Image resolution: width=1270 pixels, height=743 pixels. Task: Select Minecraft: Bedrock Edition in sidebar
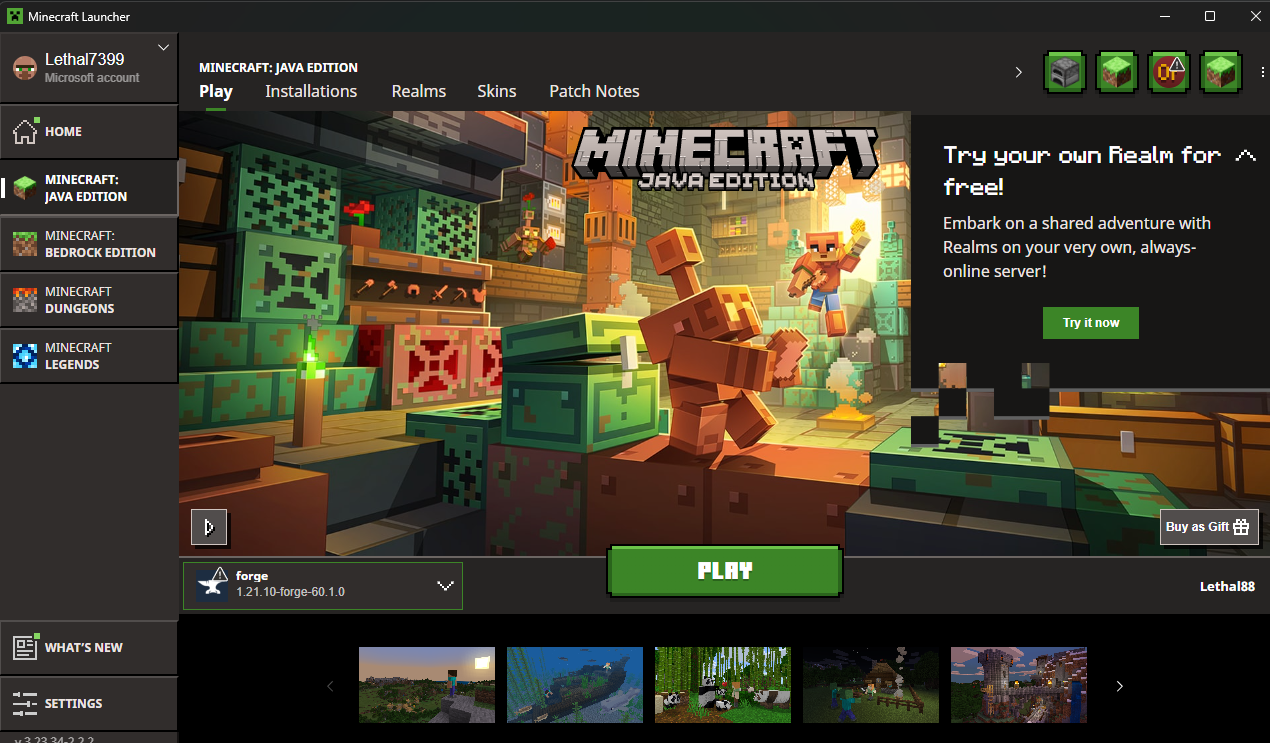pos(89,244)
